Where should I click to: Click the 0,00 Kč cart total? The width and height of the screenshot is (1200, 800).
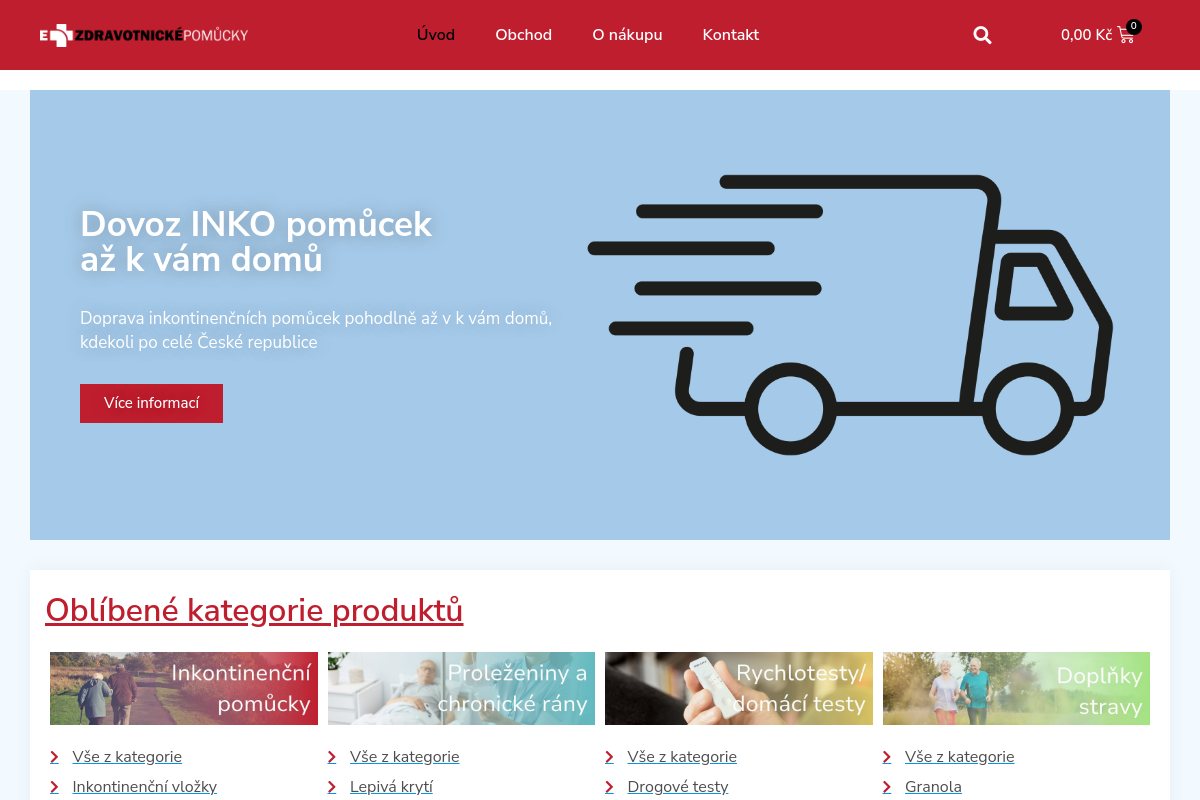1085,35
